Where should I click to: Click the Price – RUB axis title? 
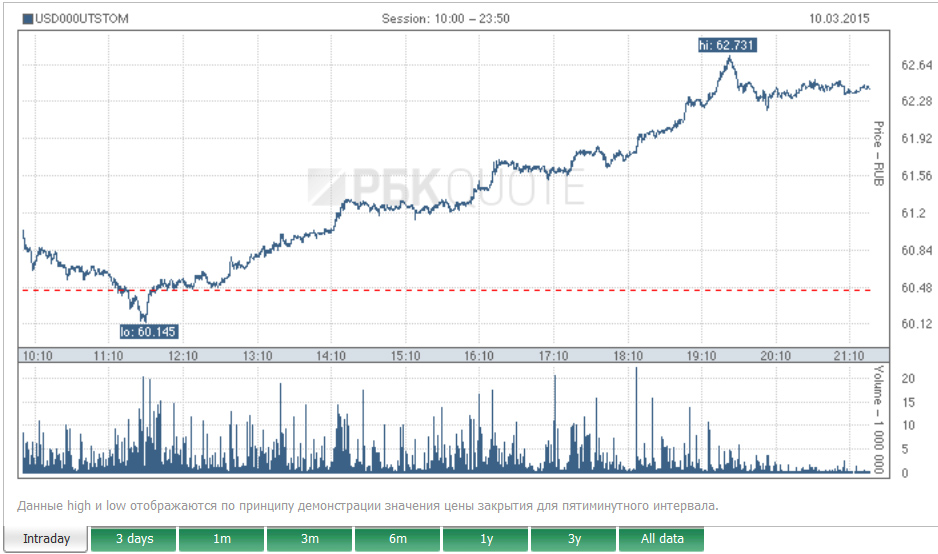[878, 154]
